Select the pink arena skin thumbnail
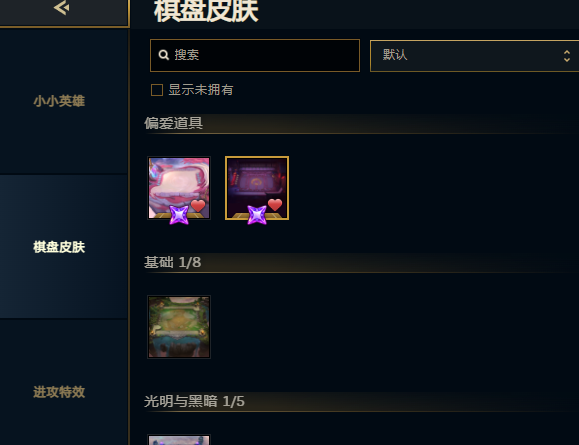 (x=179, y=188)
